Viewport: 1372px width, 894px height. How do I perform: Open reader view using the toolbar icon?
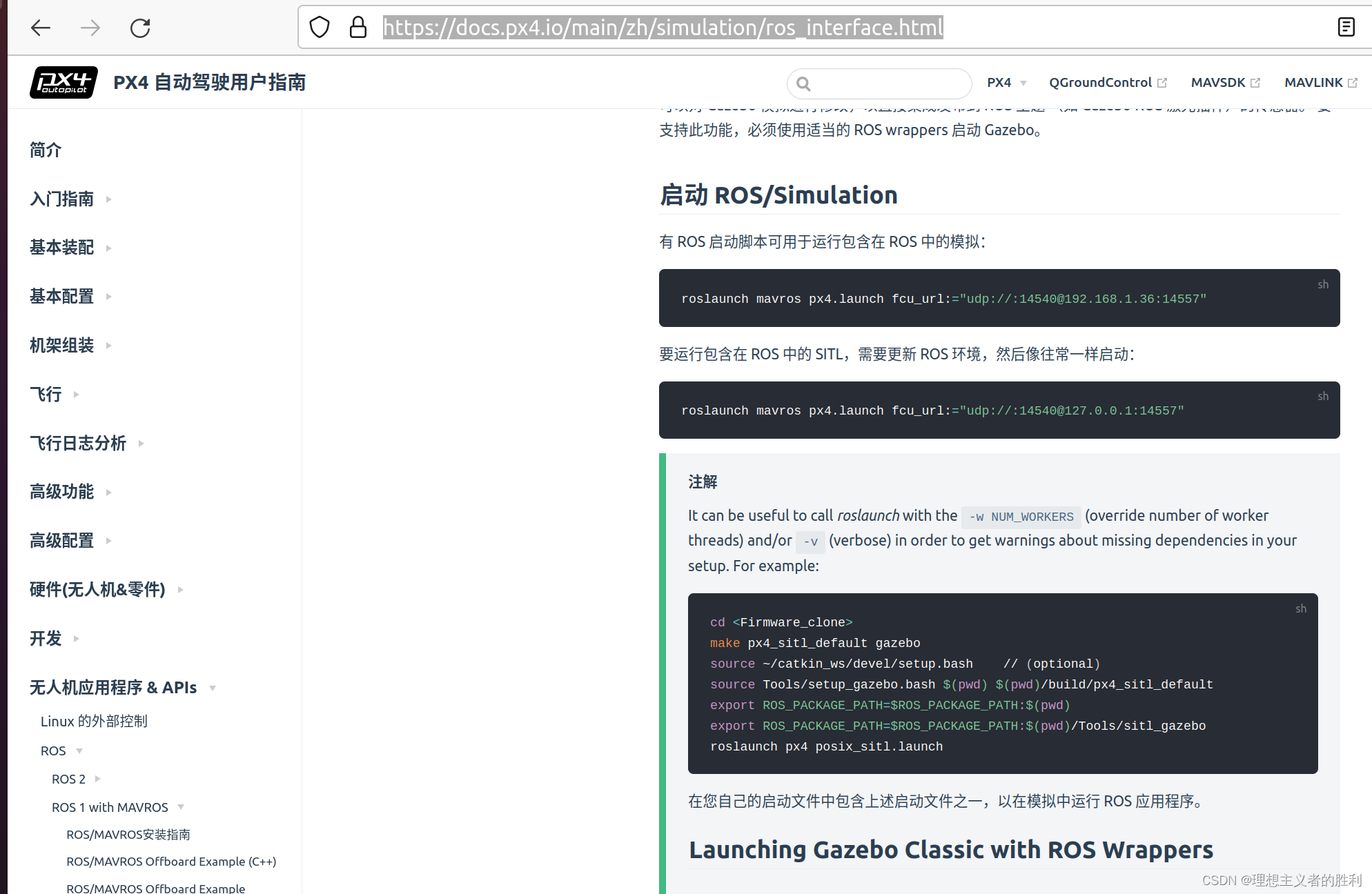1346,27
